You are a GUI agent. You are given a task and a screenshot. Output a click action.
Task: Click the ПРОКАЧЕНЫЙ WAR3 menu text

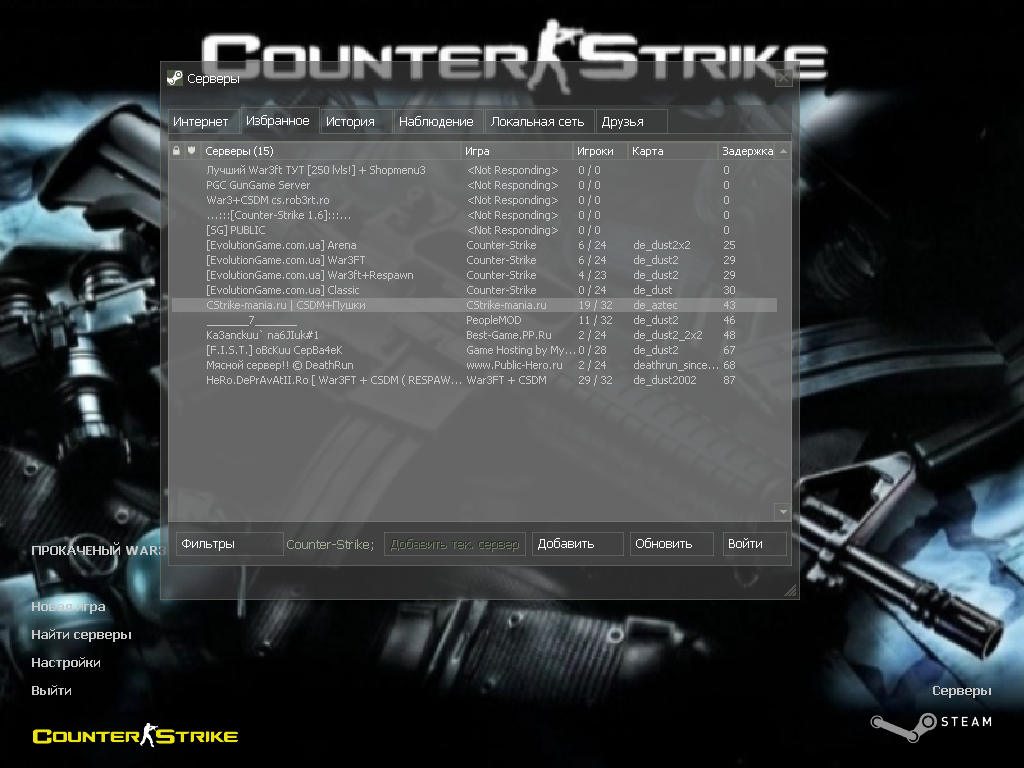(98, 551)
